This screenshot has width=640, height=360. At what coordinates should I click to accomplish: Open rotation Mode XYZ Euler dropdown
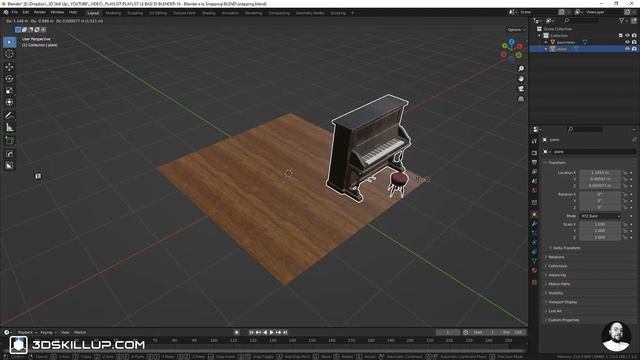click(600, 216)
